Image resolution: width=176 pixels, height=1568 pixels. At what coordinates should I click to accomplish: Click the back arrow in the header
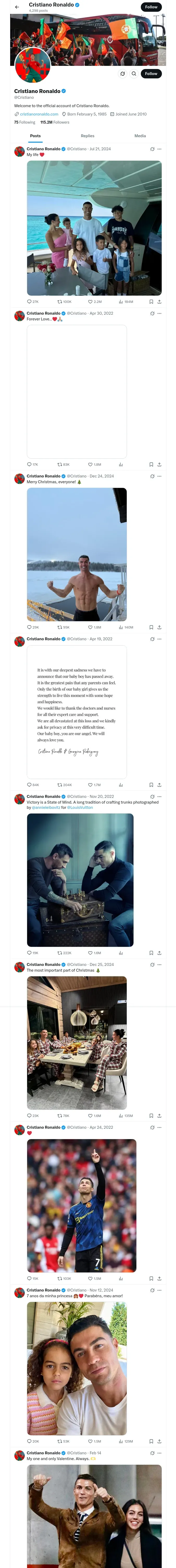point(17,7)
